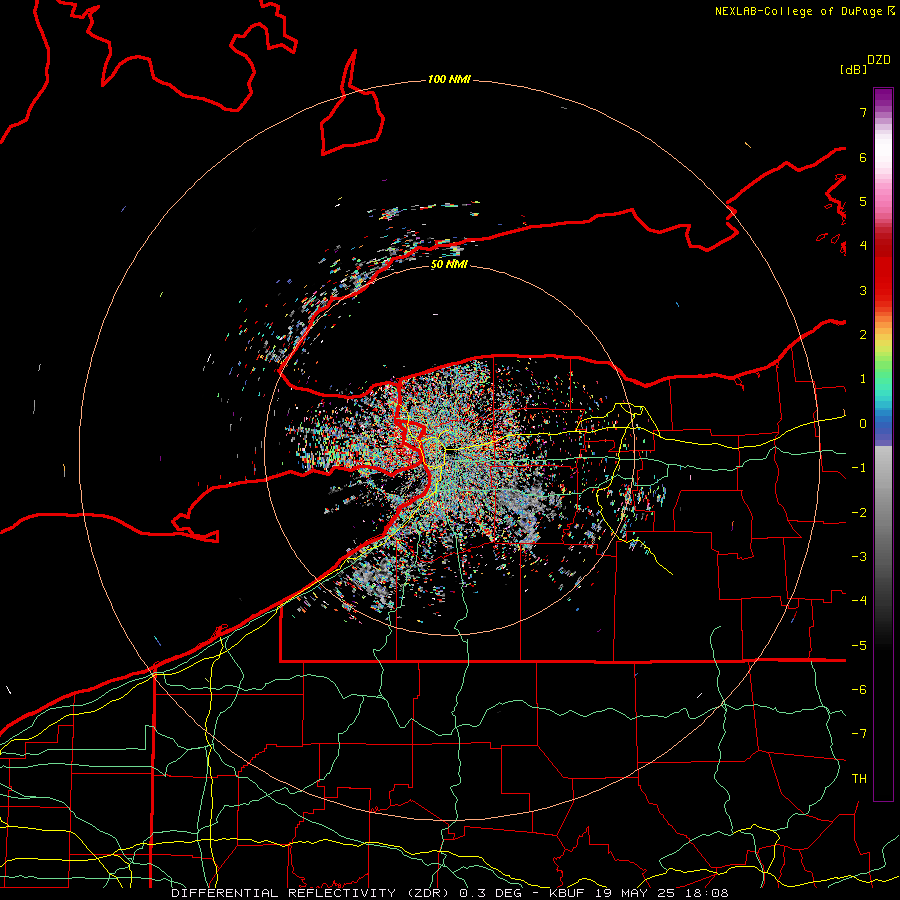This screenshot has height=900, width=900.
Task: Click the 50 NMI range ring label
Action: tap(449, 264)
